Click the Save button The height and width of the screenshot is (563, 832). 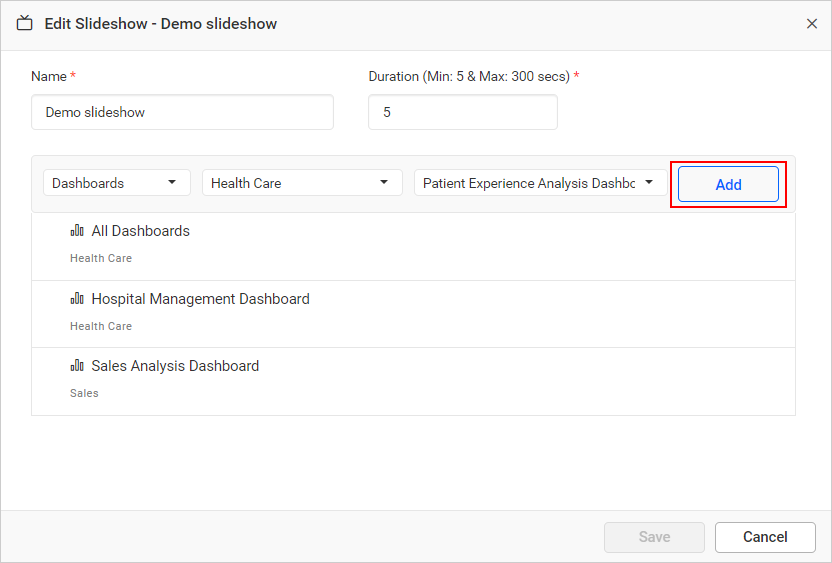pos(654,537)
